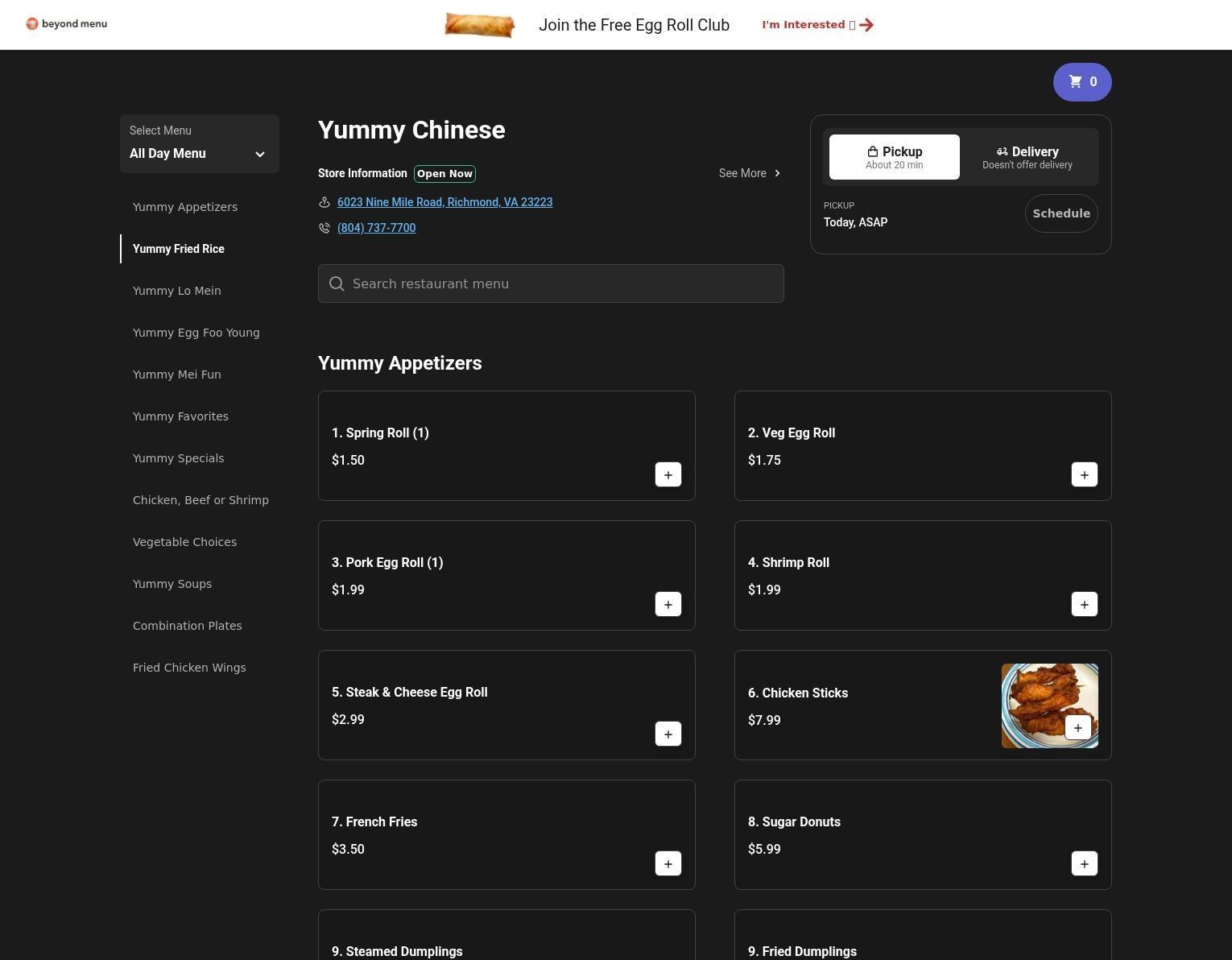
Task: Click the Yummy Chinese restaurant heading
Action: click(411, 130)
